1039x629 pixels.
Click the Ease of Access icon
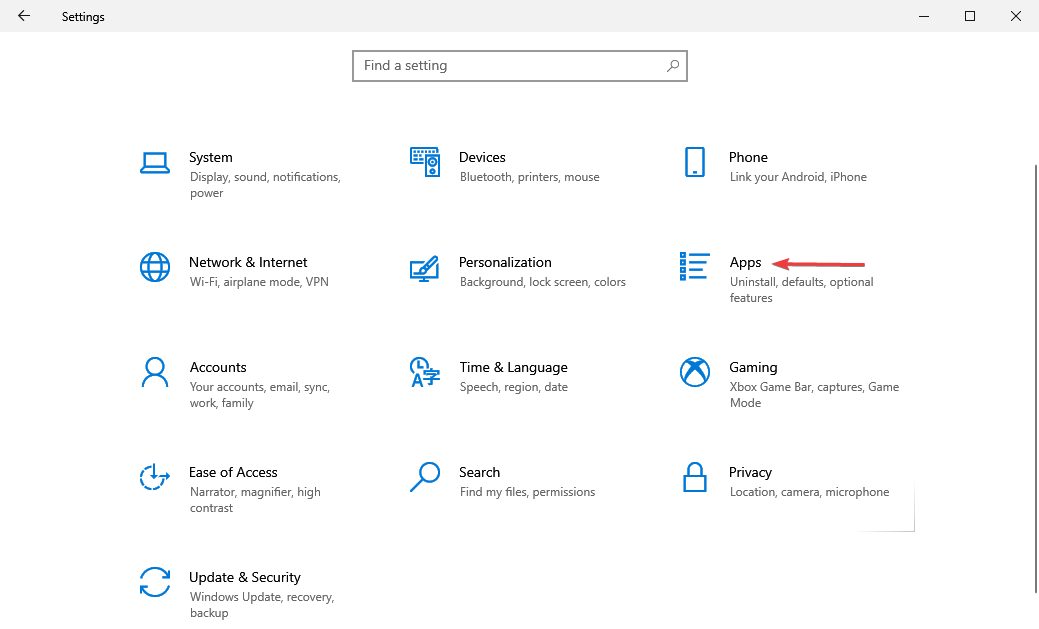(x=155, y=477)
